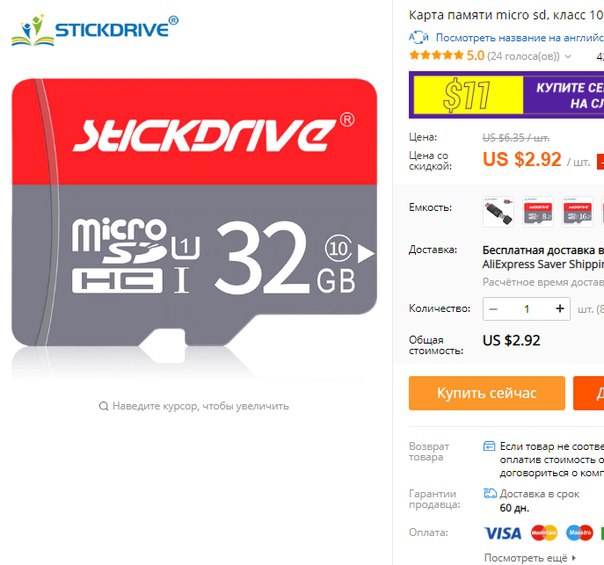Click the MasterCard payment icon
The height and width of the screenshot is (565, 604).
tap(544, 533)
